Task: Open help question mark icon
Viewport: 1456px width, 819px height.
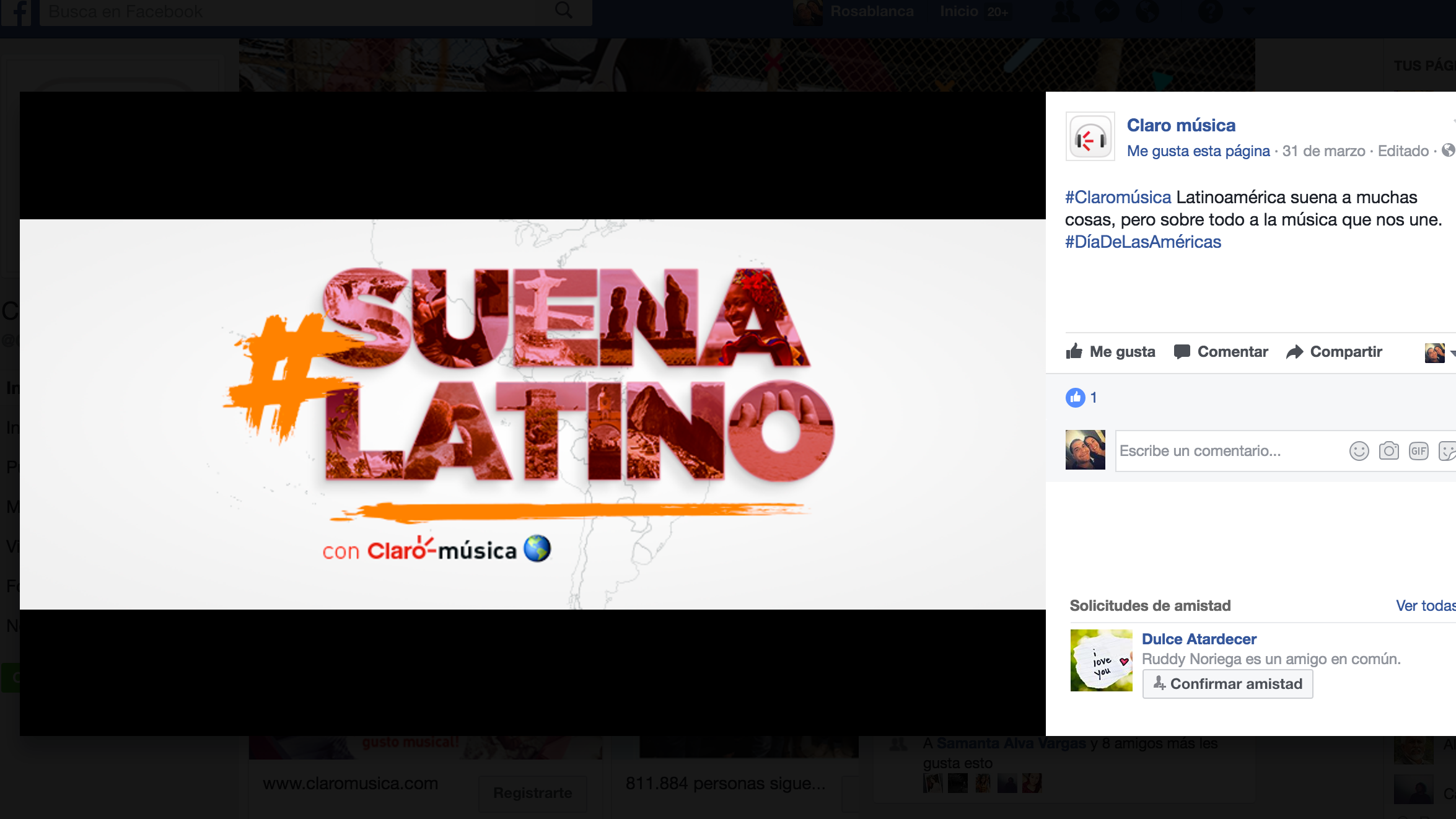Action: [x=1210, y=12]
